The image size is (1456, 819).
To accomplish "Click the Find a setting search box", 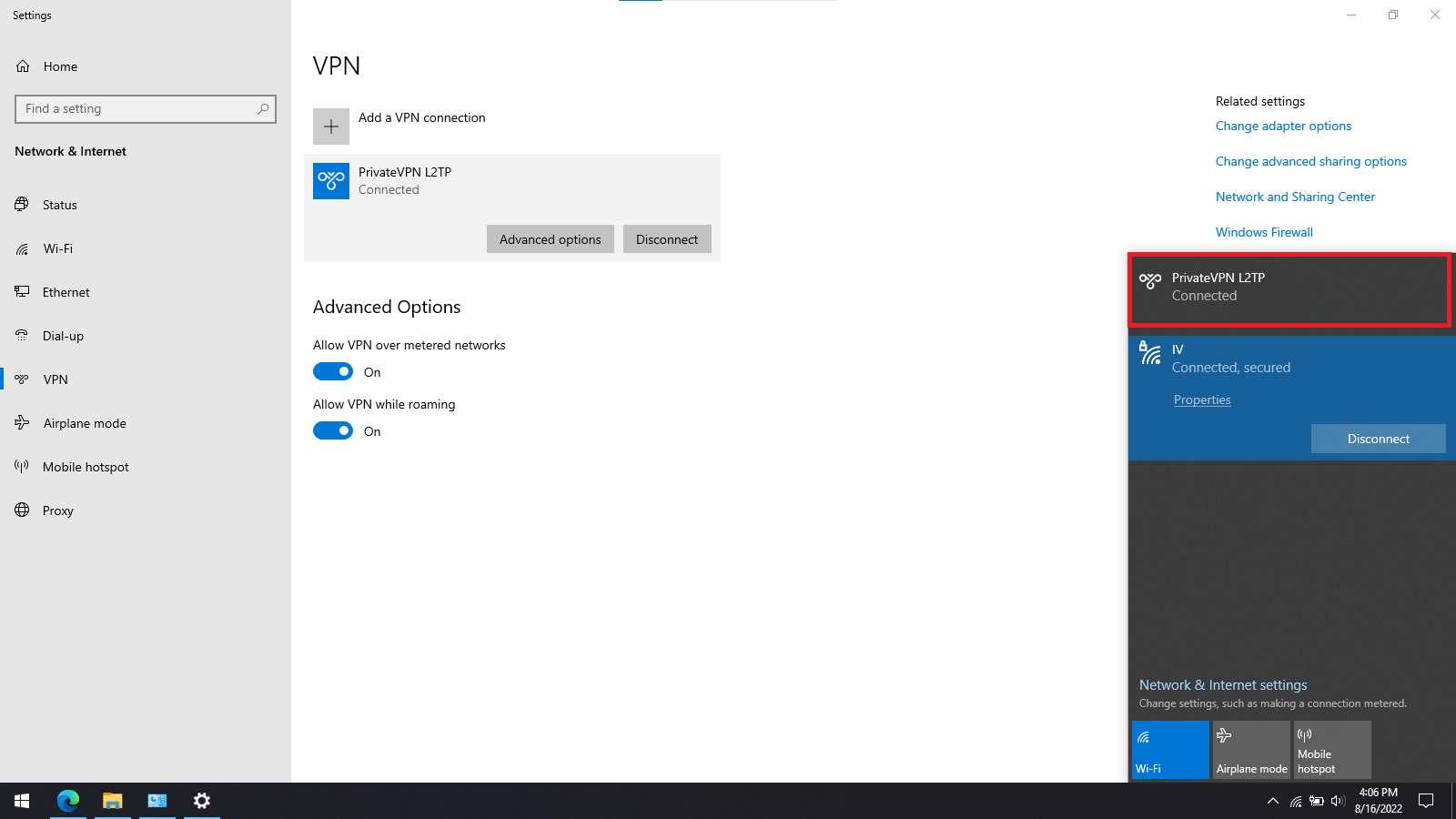I will pyautogui.click(x=136, y=109).
